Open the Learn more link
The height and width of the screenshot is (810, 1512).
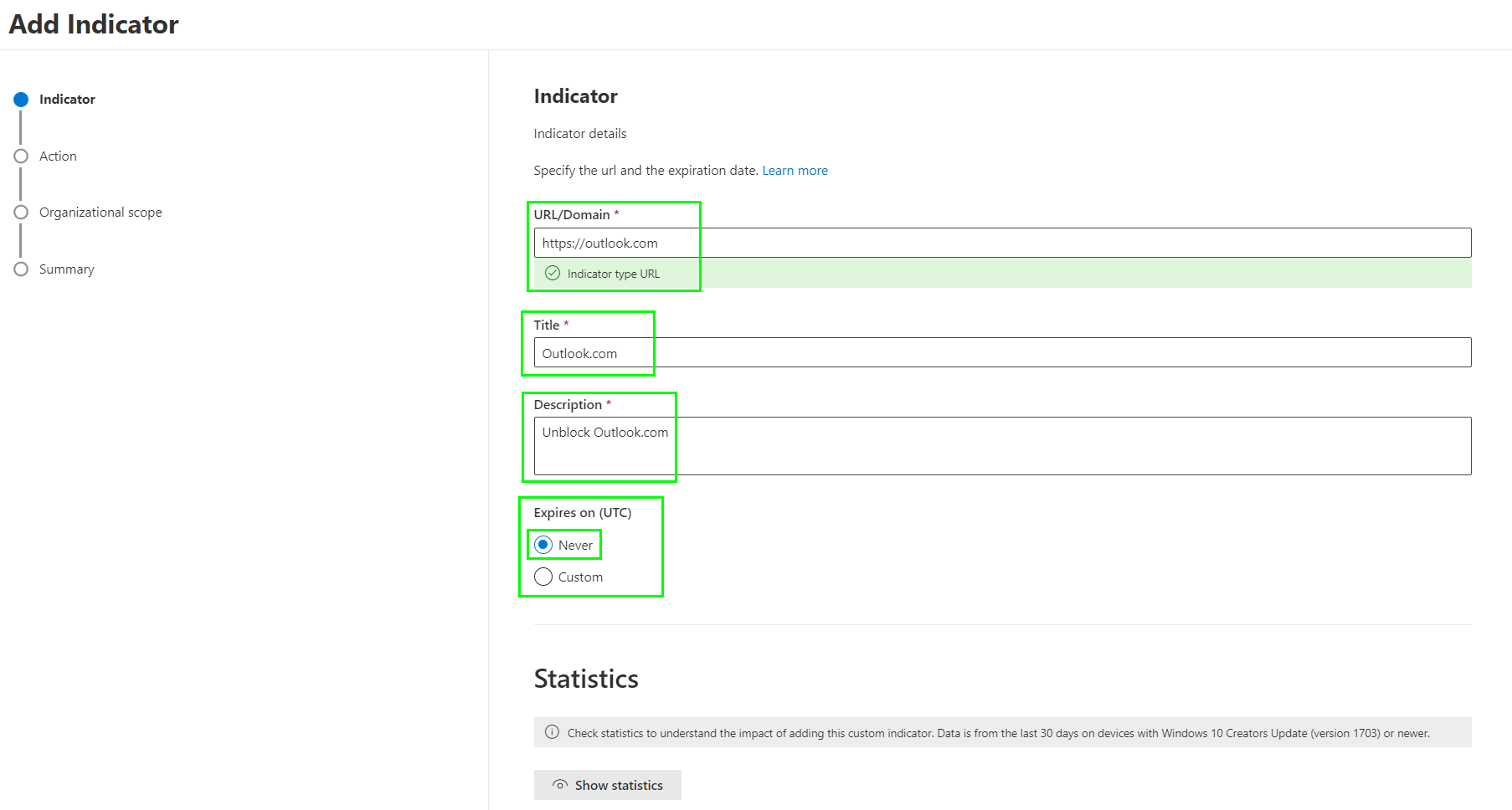[795, 171]
